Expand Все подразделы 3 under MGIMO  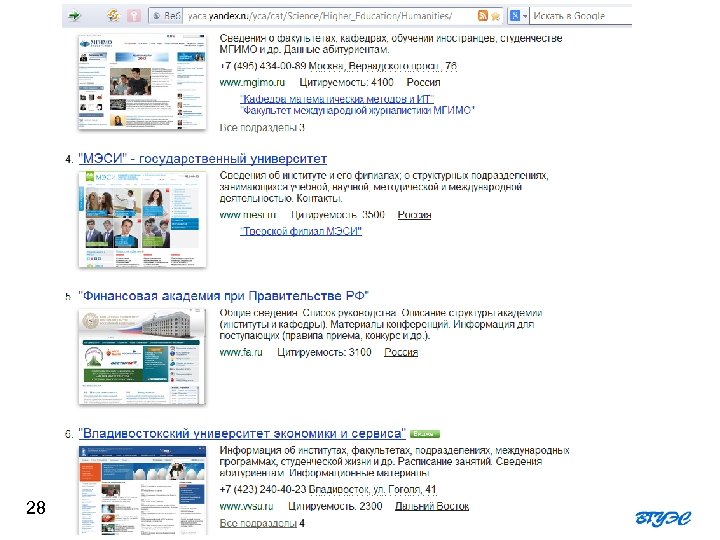pos(262,127)
